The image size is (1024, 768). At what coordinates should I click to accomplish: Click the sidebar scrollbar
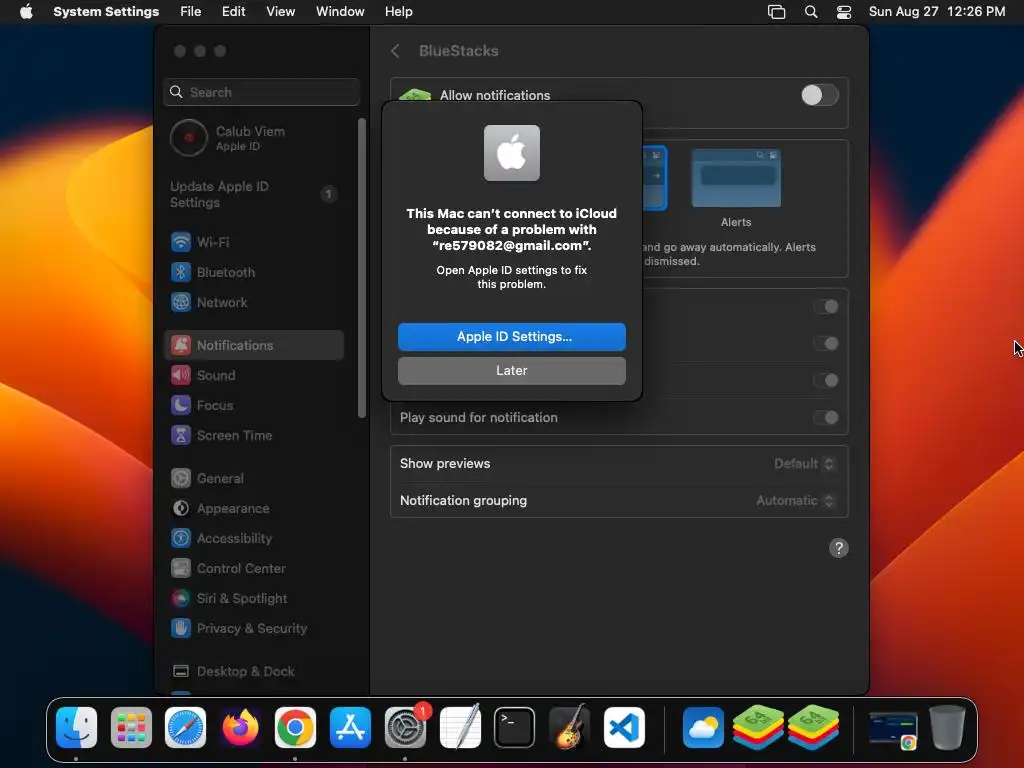362,268
